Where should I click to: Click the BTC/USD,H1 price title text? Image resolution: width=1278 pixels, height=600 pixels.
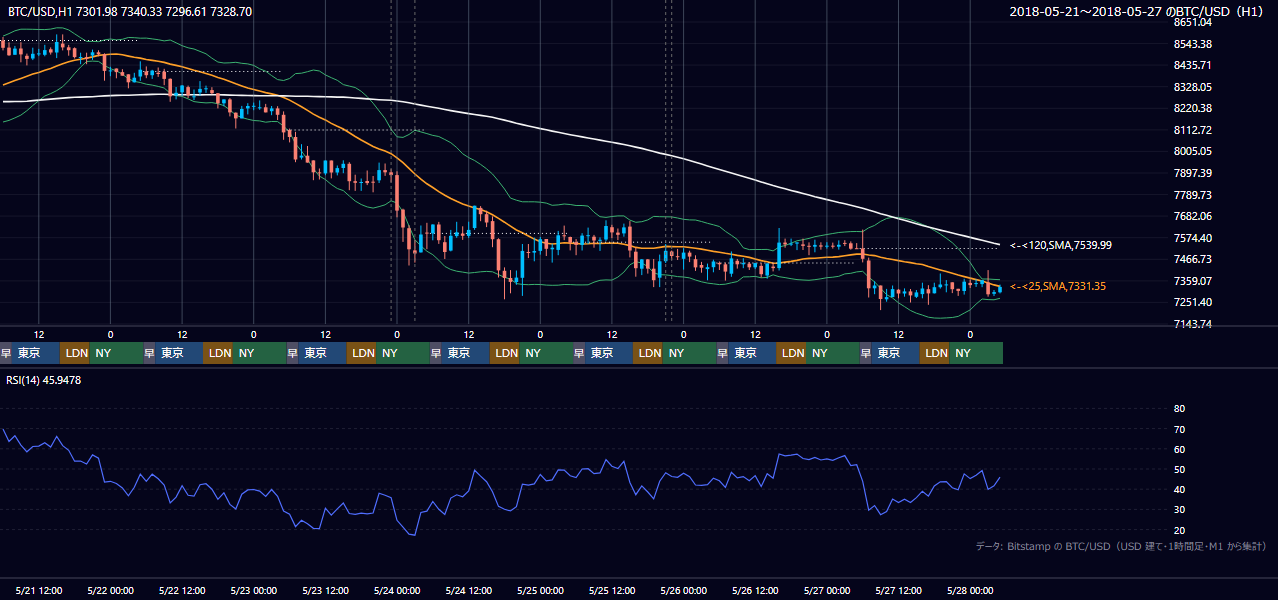(130, 11)
